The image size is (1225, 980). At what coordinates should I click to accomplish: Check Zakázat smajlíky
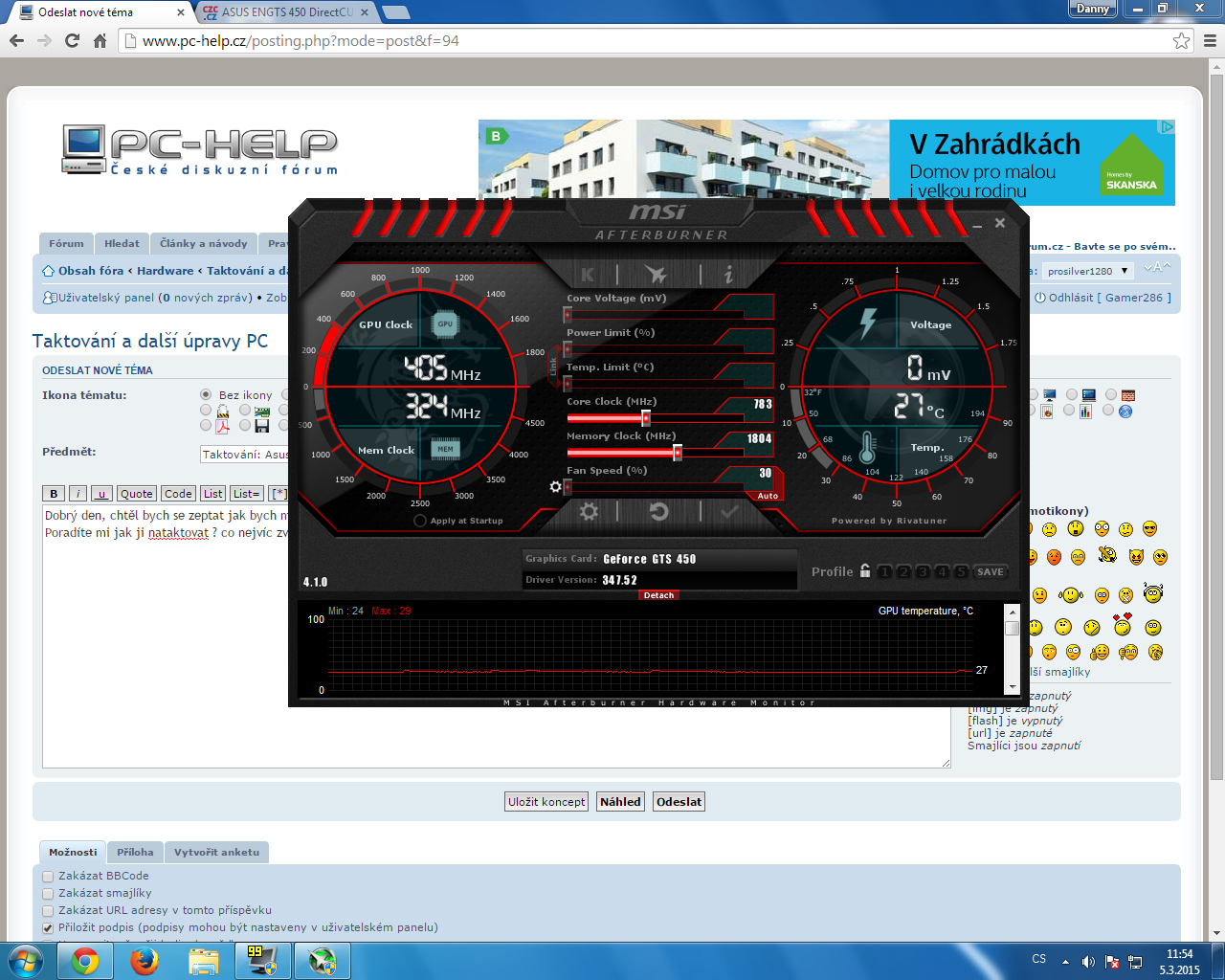(x=48, y=893)
